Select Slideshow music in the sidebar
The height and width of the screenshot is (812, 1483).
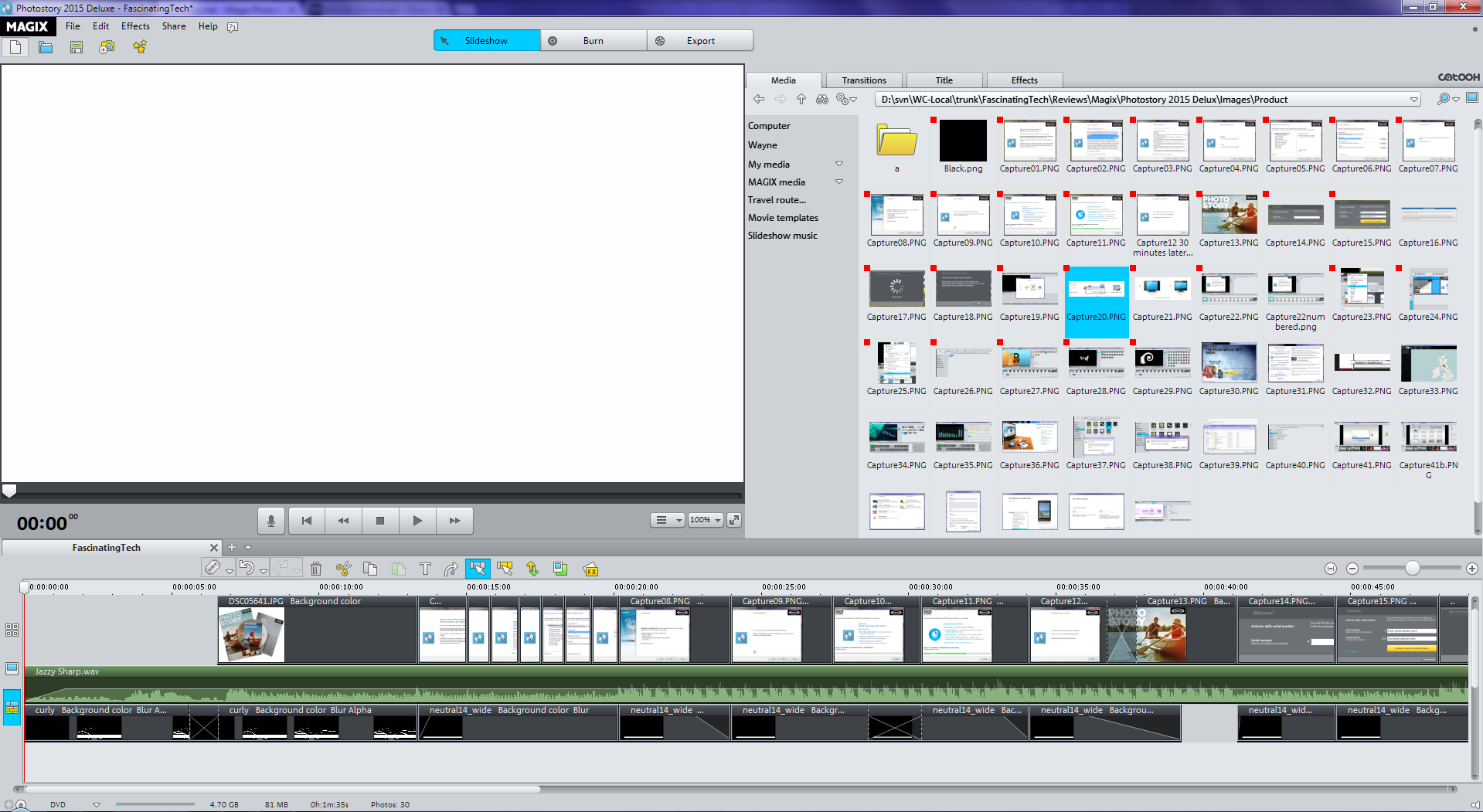click(782, 236)
